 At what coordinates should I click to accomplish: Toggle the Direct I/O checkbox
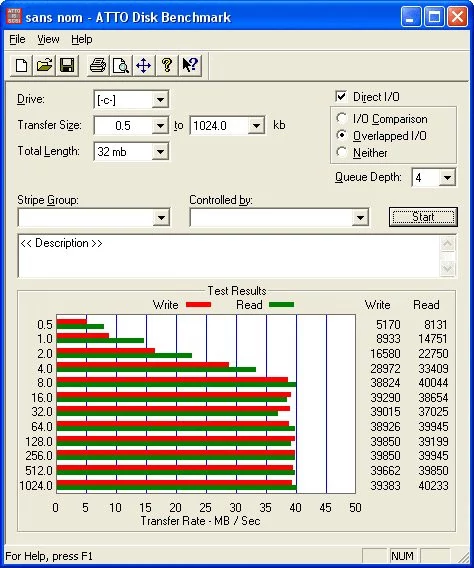click(x=341, y=96)
